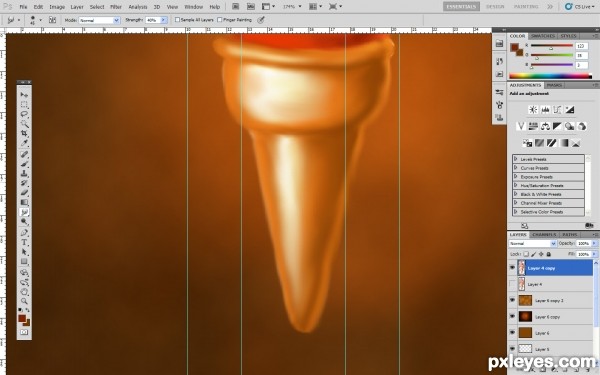Viewport: 600px width, 375px height.
Task: Add a Levels adjustment
Action: tap(545, 110)
